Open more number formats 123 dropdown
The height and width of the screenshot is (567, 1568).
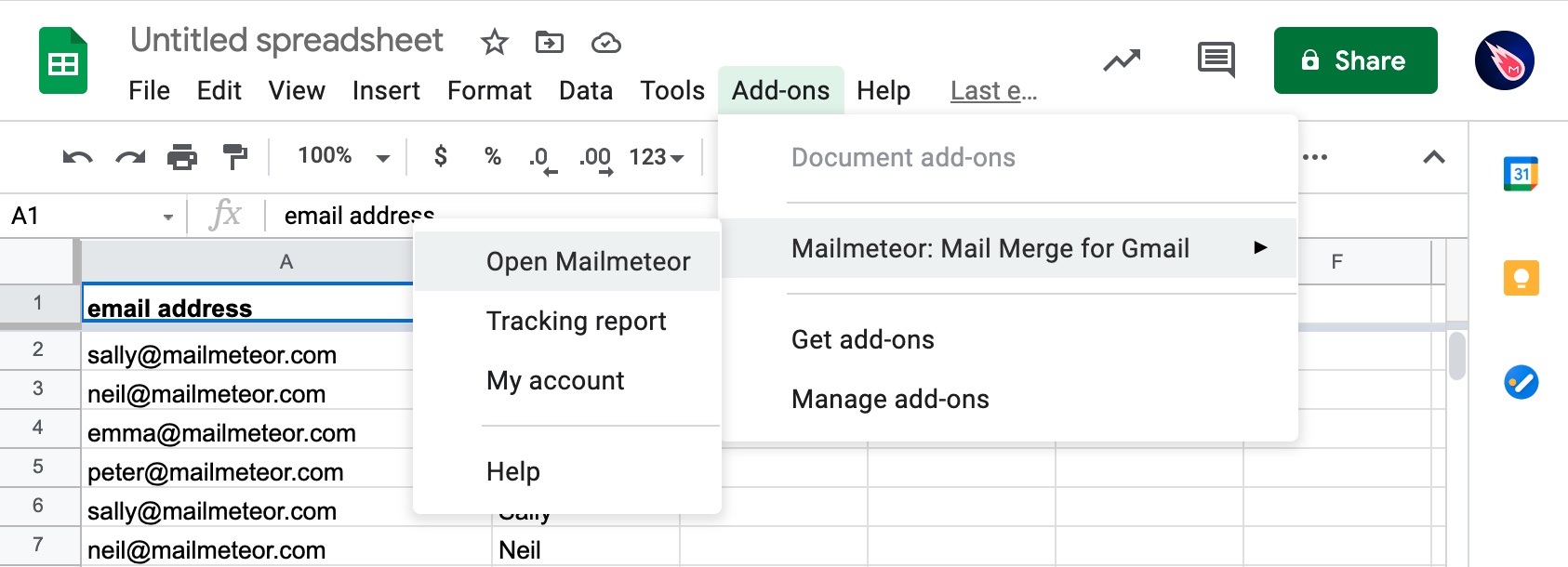pos(657,157)
